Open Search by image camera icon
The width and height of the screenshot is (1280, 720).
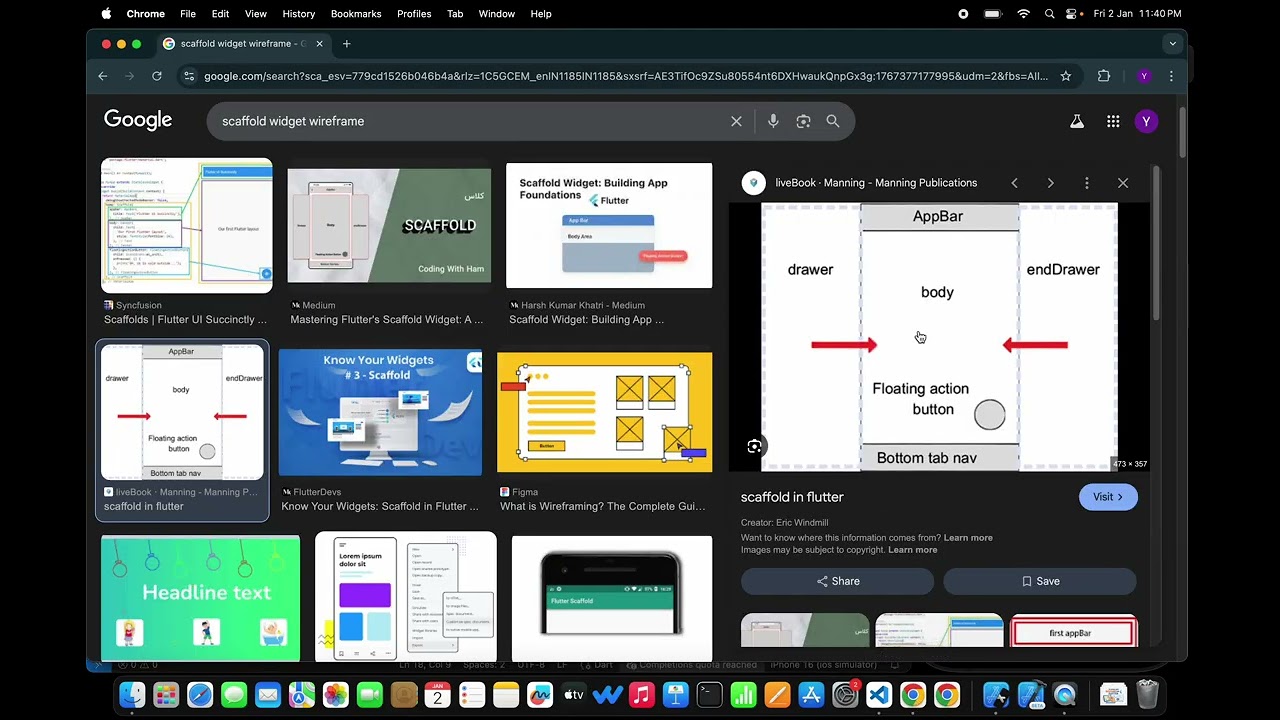pos(803,121)
